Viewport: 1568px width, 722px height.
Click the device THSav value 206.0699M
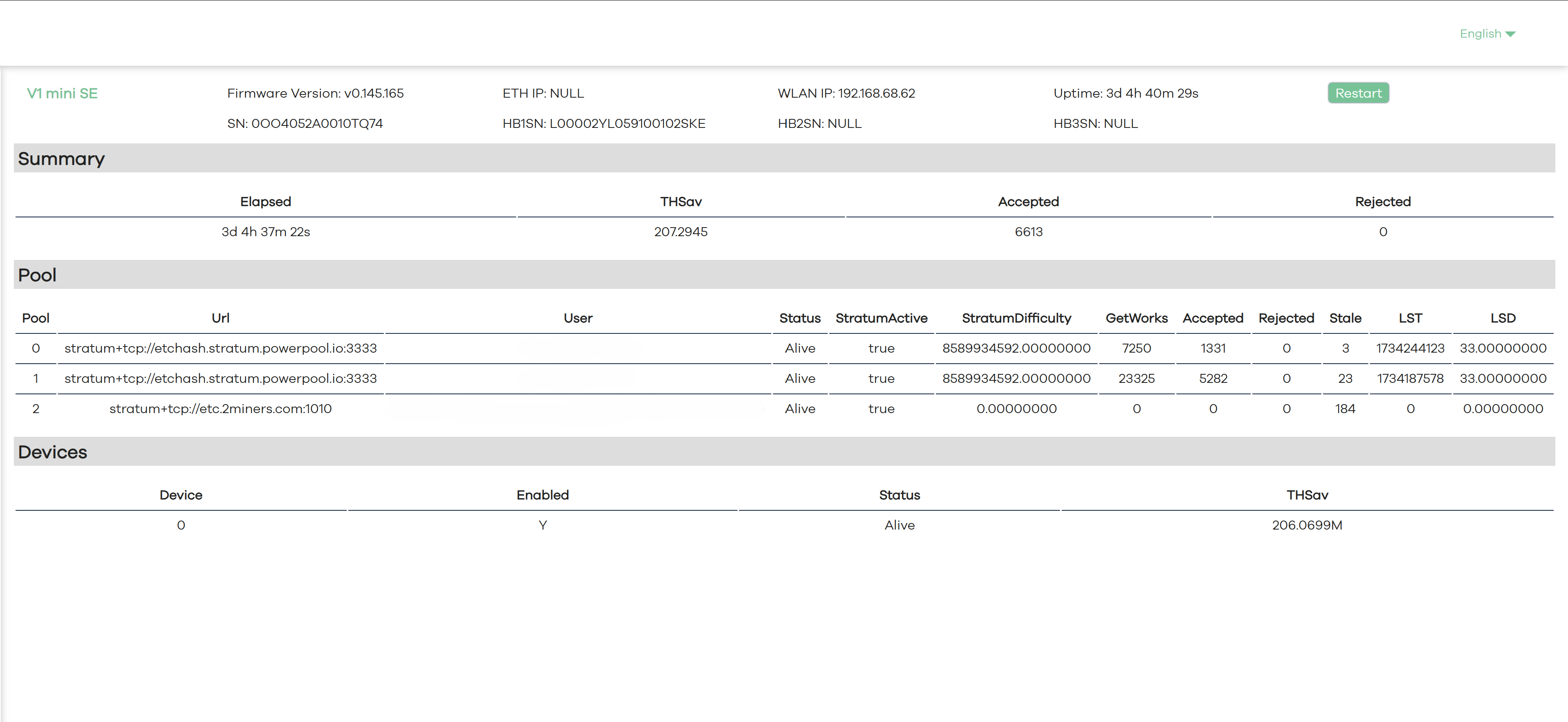(x=1307, y=525)
